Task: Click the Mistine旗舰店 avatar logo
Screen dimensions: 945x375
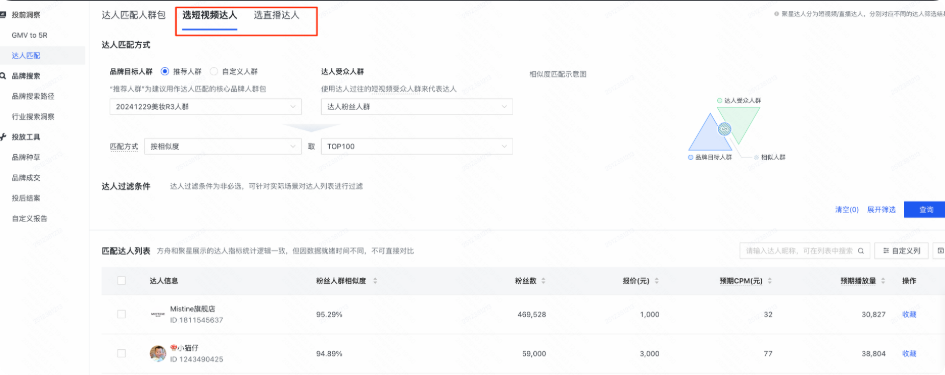Action: pos(158,314)
